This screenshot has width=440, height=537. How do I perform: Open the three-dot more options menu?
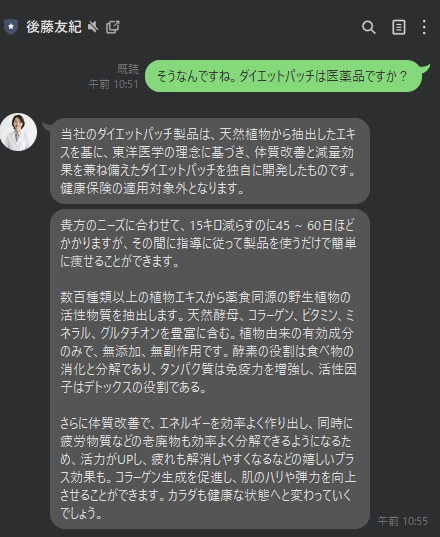pyautogui.click(x=424, y=27)
